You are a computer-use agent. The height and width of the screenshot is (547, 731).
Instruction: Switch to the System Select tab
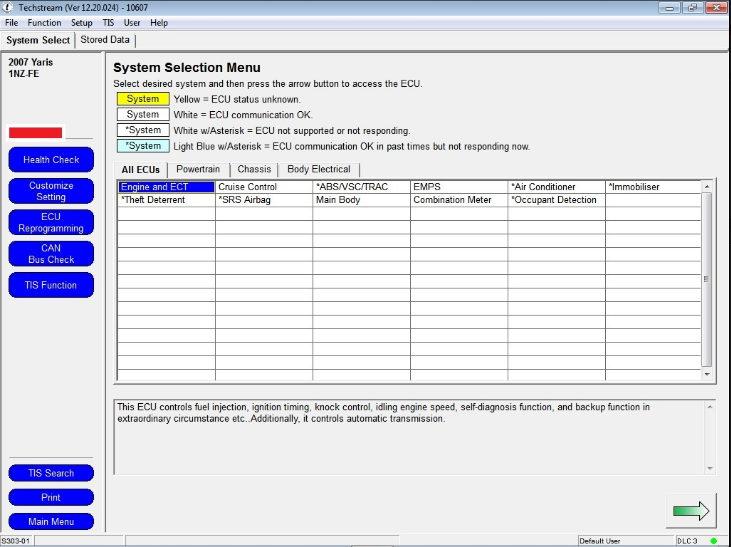38,40
